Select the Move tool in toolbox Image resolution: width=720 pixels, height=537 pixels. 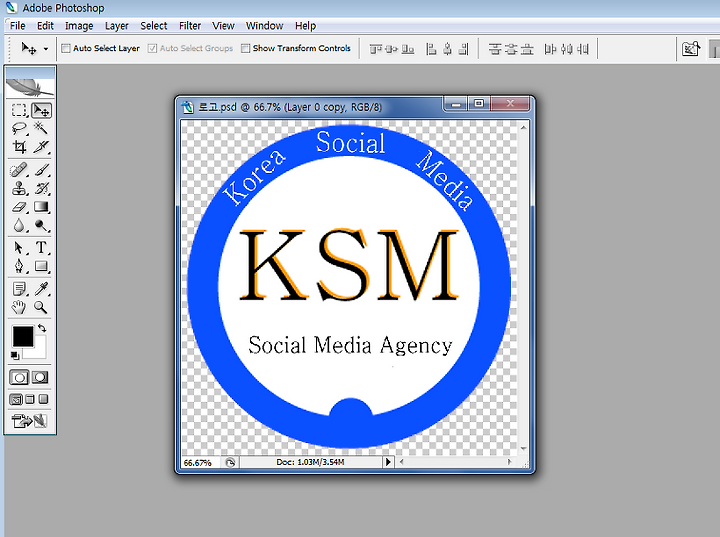(x=41, y=110)
